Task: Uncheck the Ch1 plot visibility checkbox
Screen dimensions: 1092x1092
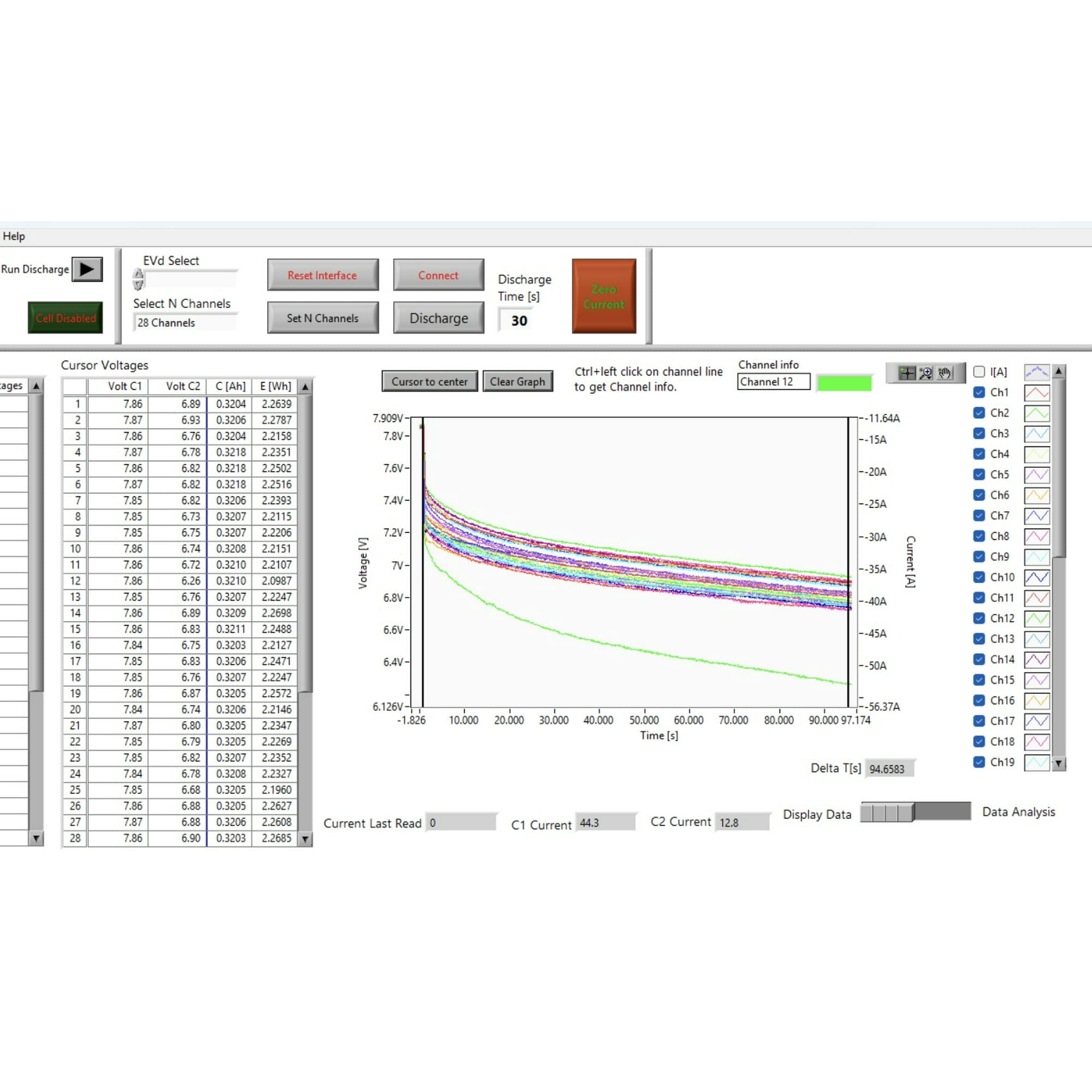Action: [x=979, y=392]
